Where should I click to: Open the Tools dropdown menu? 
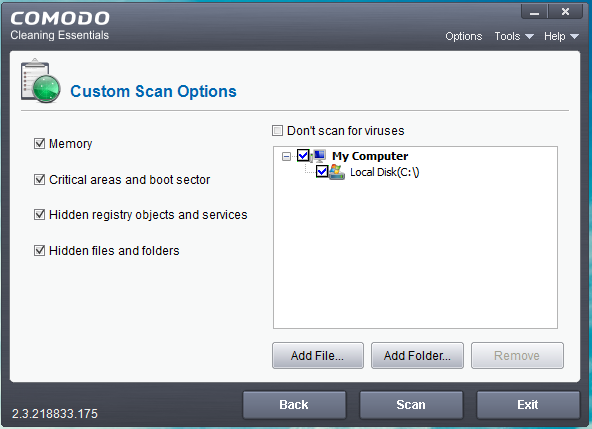[x=514, y=36]
